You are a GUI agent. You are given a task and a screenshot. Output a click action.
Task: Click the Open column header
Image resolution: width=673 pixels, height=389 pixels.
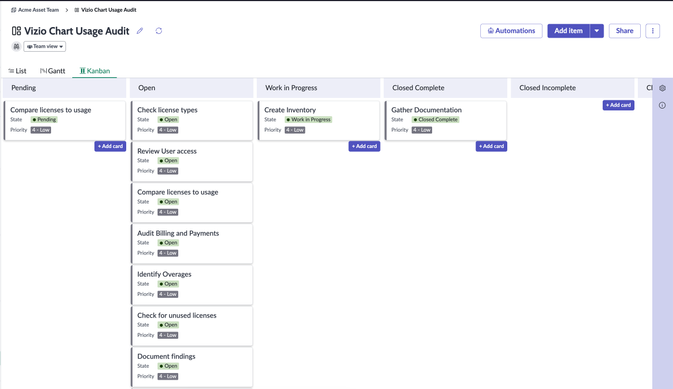coord(192,88)
